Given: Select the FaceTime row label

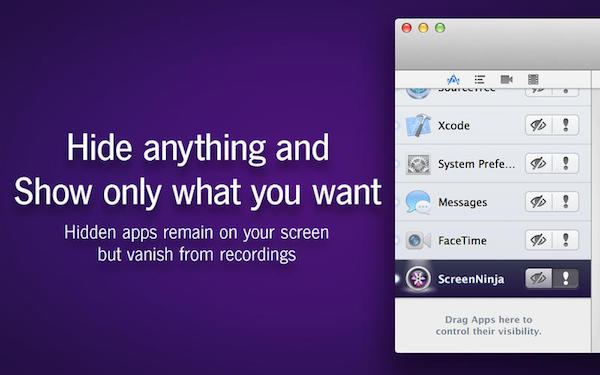Looking at the screenshot, I should pos(462,241).
